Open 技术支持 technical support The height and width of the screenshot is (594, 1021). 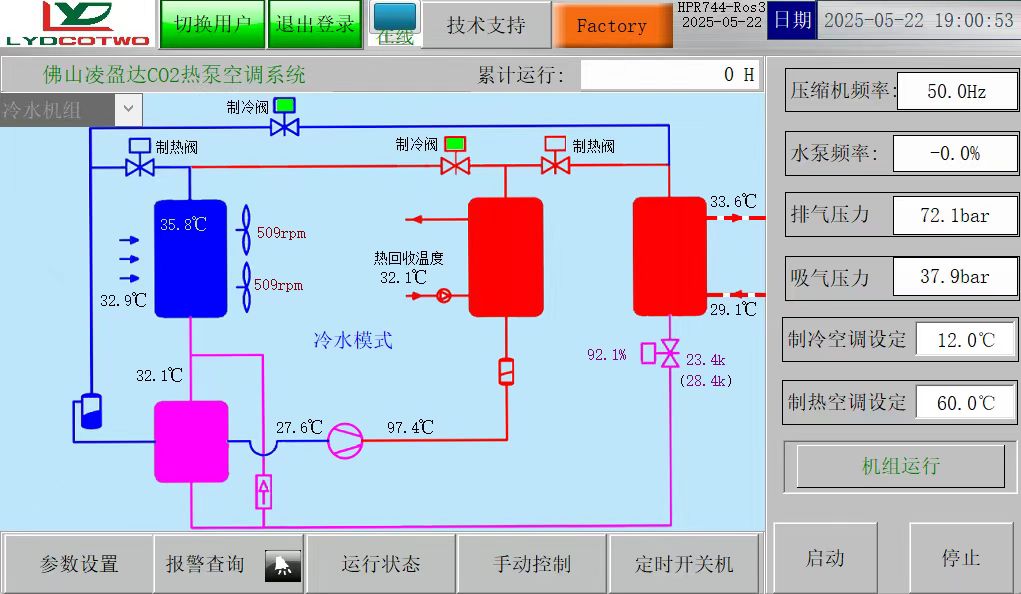486,25
